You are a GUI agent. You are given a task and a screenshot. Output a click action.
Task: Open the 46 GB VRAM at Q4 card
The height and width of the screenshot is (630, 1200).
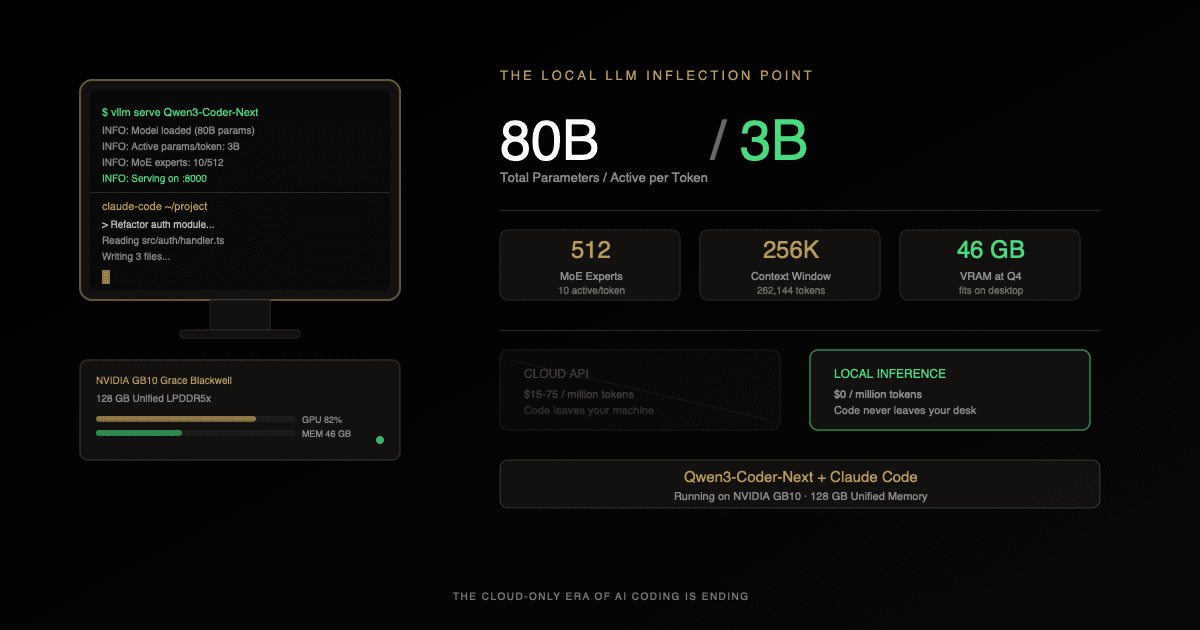click(x=990, y=265)
